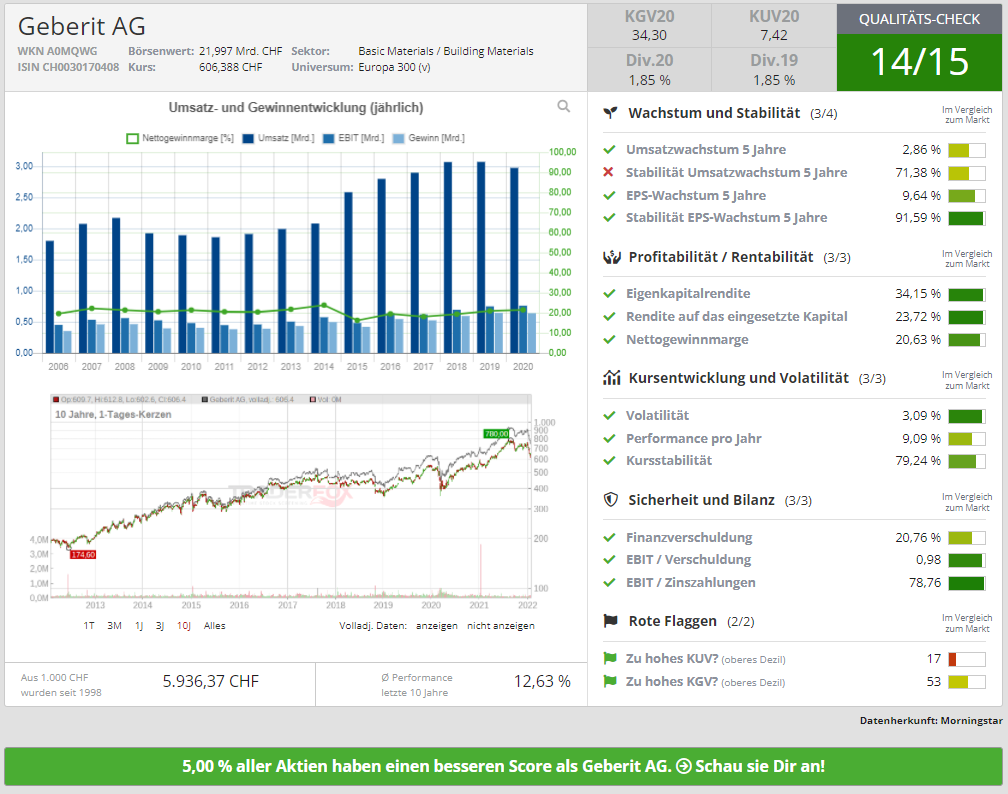
Task: Click the checkmark beside EBIT / Verschuldung
Action: 609,559
